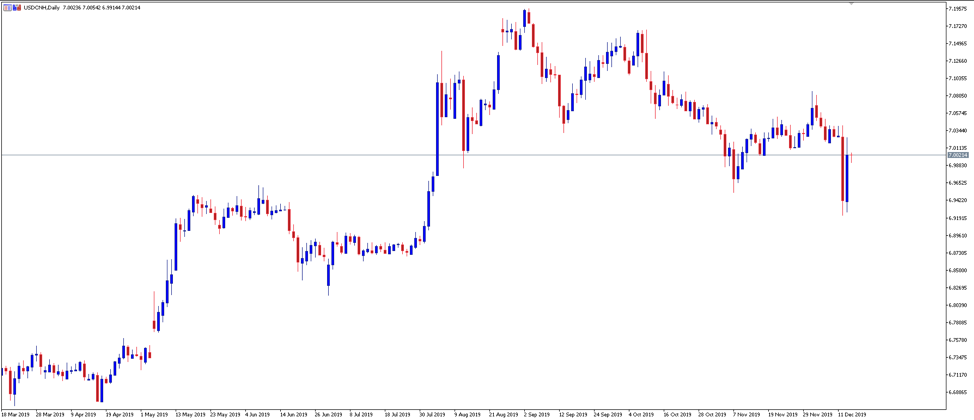Click the 13 May 2019 date label

tap(190, 414)
